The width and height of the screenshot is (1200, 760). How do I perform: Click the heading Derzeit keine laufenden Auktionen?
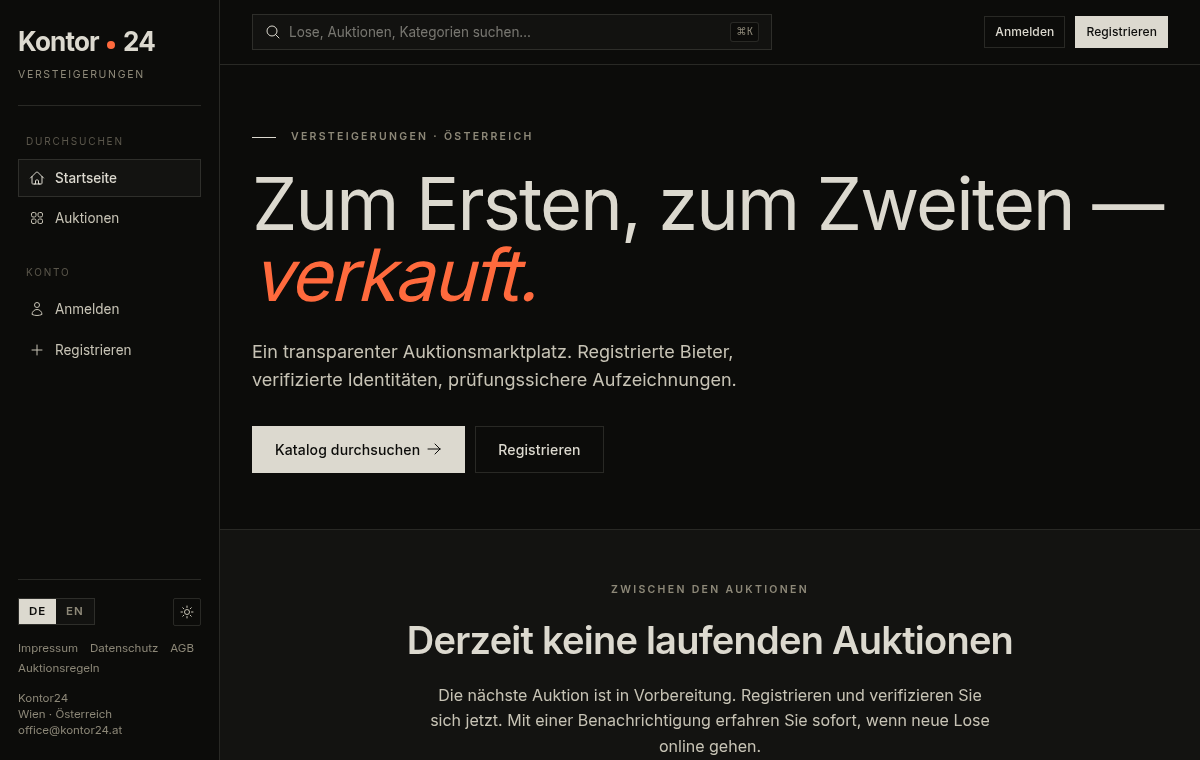coord(710,640)
